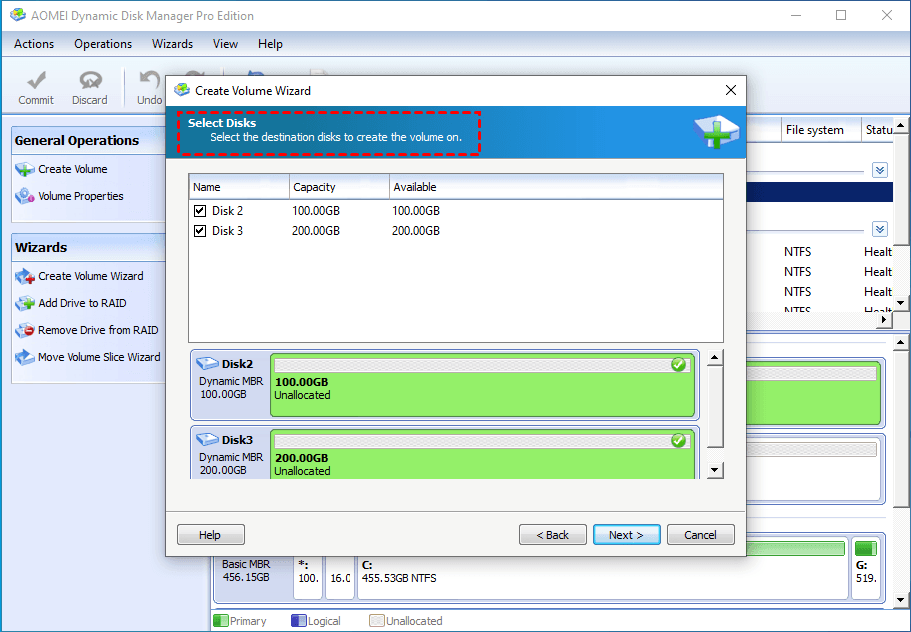Click the < Back button
This screenshot has height=632, width=911.
pos(553,535)
